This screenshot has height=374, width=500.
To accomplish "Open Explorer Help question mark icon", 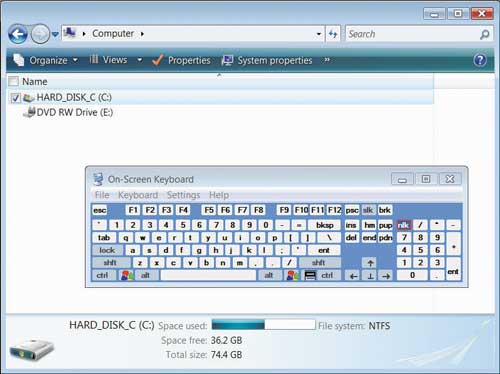I will point(480,60).
